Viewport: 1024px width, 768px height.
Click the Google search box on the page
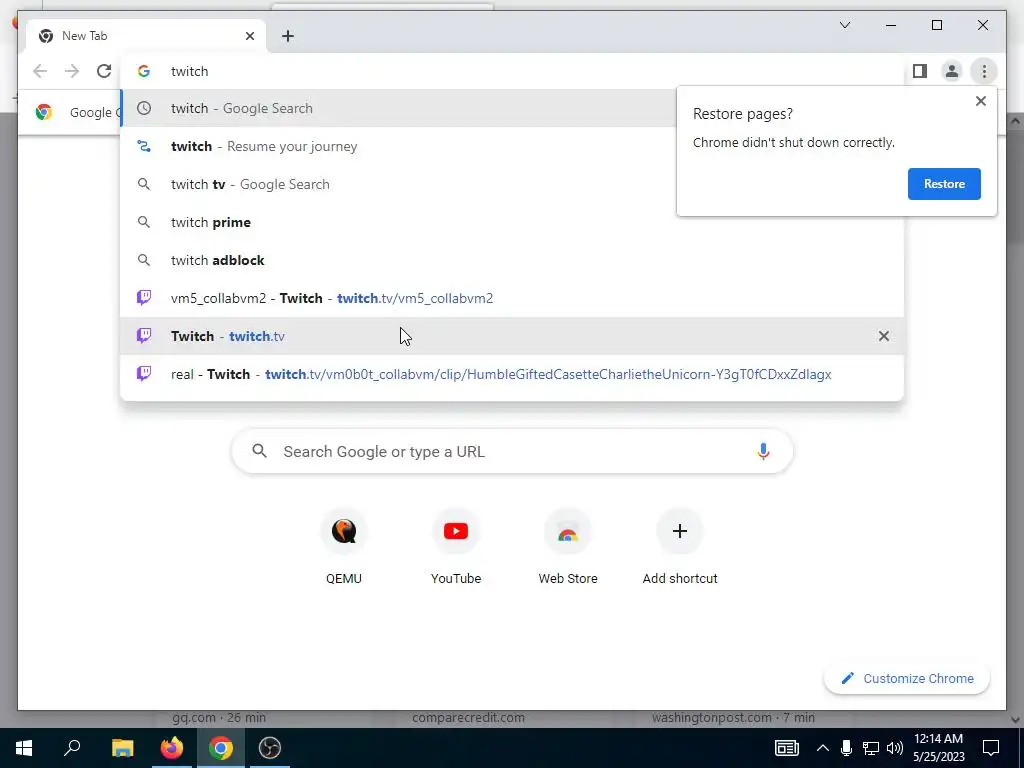click(x=512, y=451)
